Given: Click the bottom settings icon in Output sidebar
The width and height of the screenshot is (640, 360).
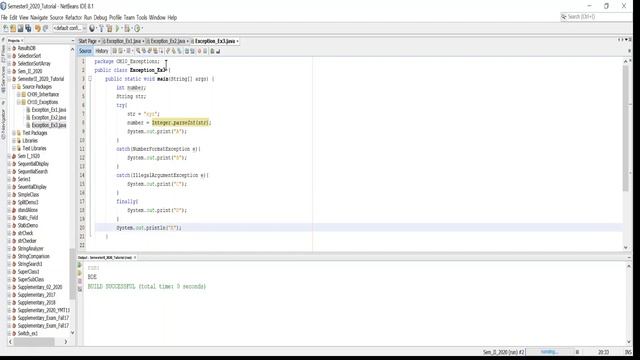Looking at the screenshot, I should [x=80, y=289].
